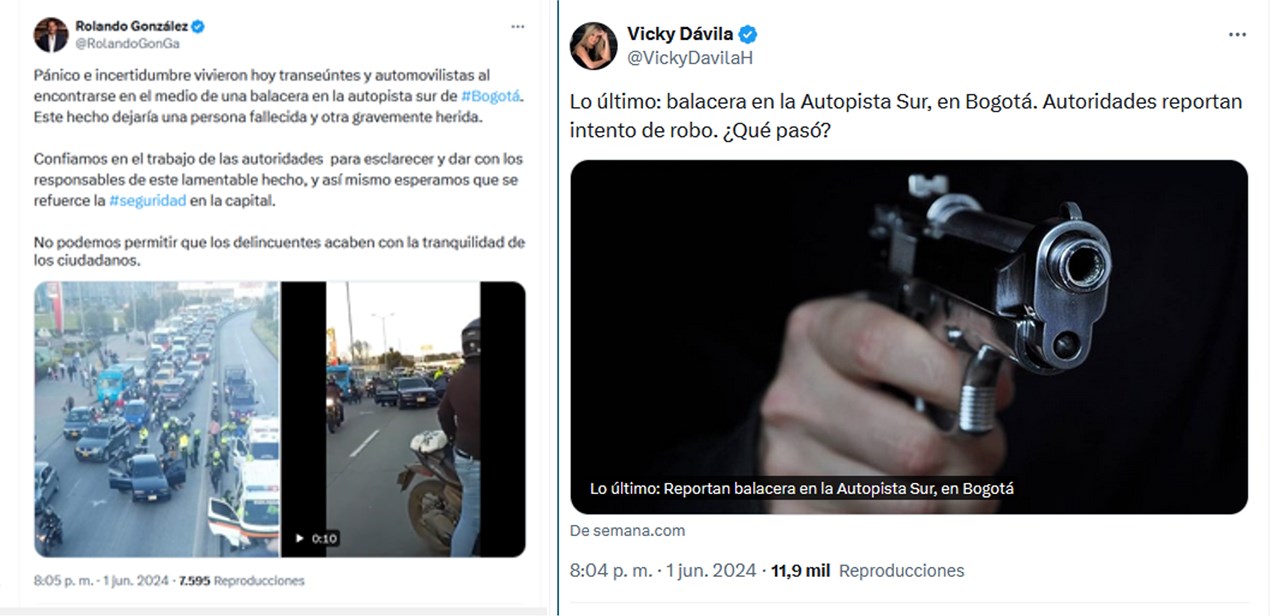Open Rolando González tweet's three-dot more menu
This screenshot has width=1280, height=616.
517,26
